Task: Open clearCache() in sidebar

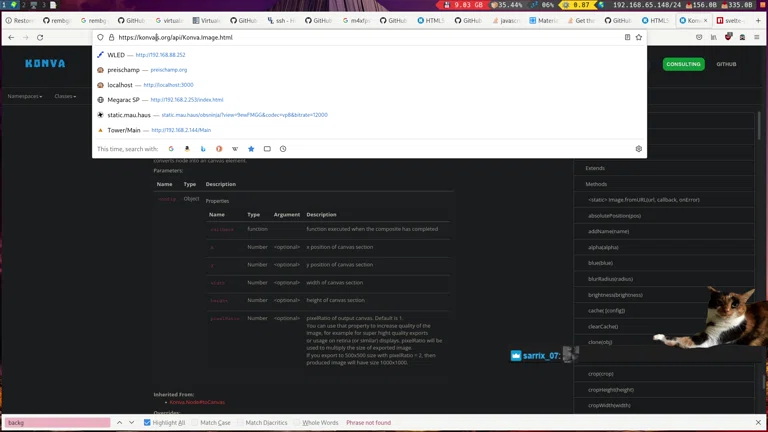Action: coord(603,326)
